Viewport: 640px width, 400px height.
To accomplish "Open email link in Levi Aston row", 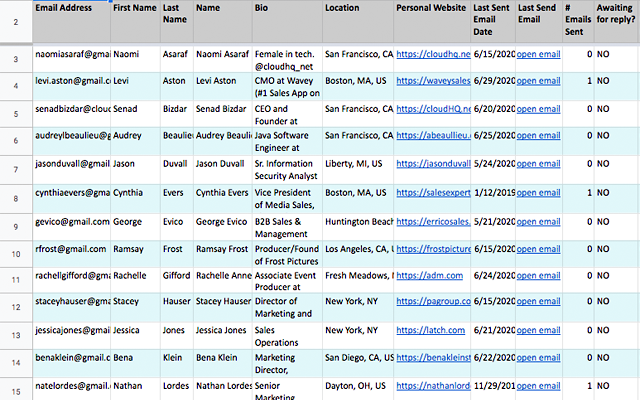I will click(x=538, y=81).
